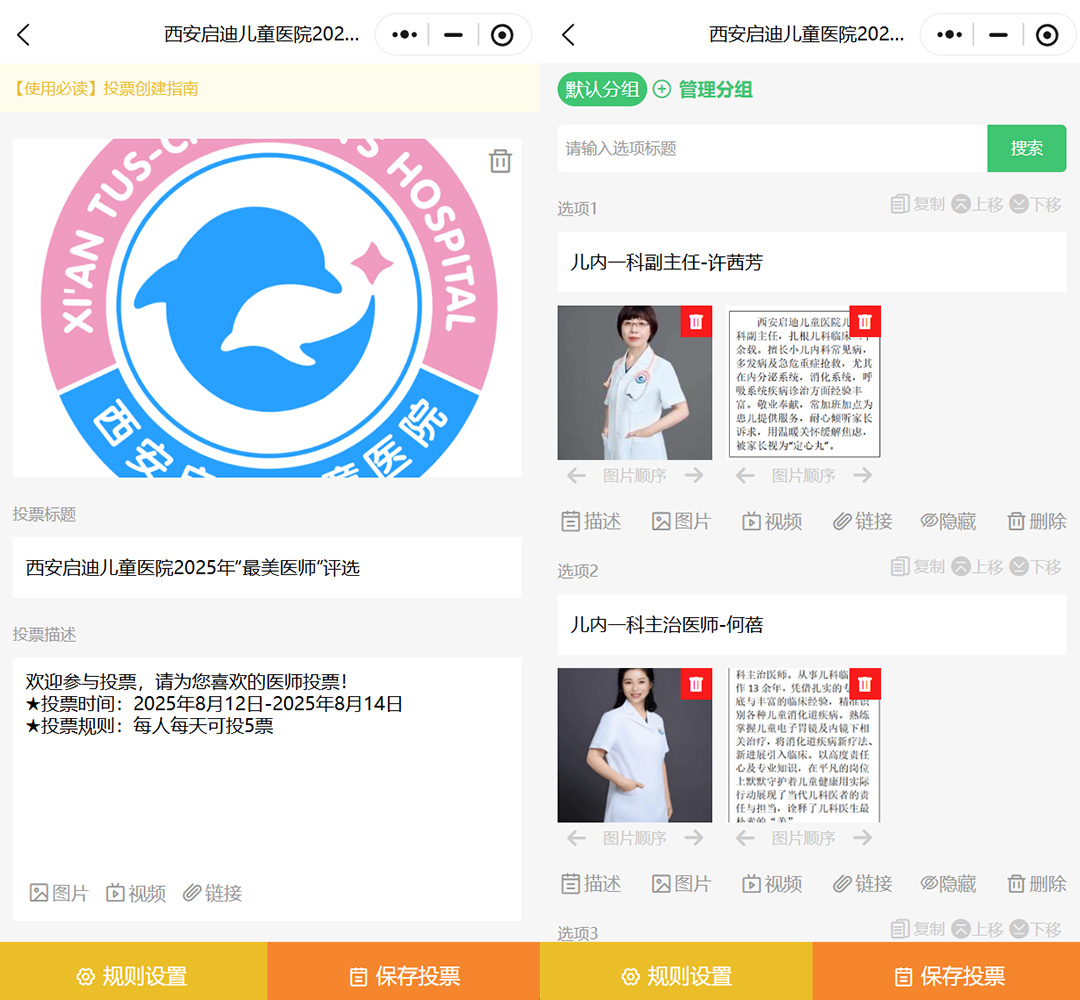Edit option 1 title 许茜芳
The height and width of the screenshot is (1000, 1080).
pyautogui.click(x=812, y=262)
